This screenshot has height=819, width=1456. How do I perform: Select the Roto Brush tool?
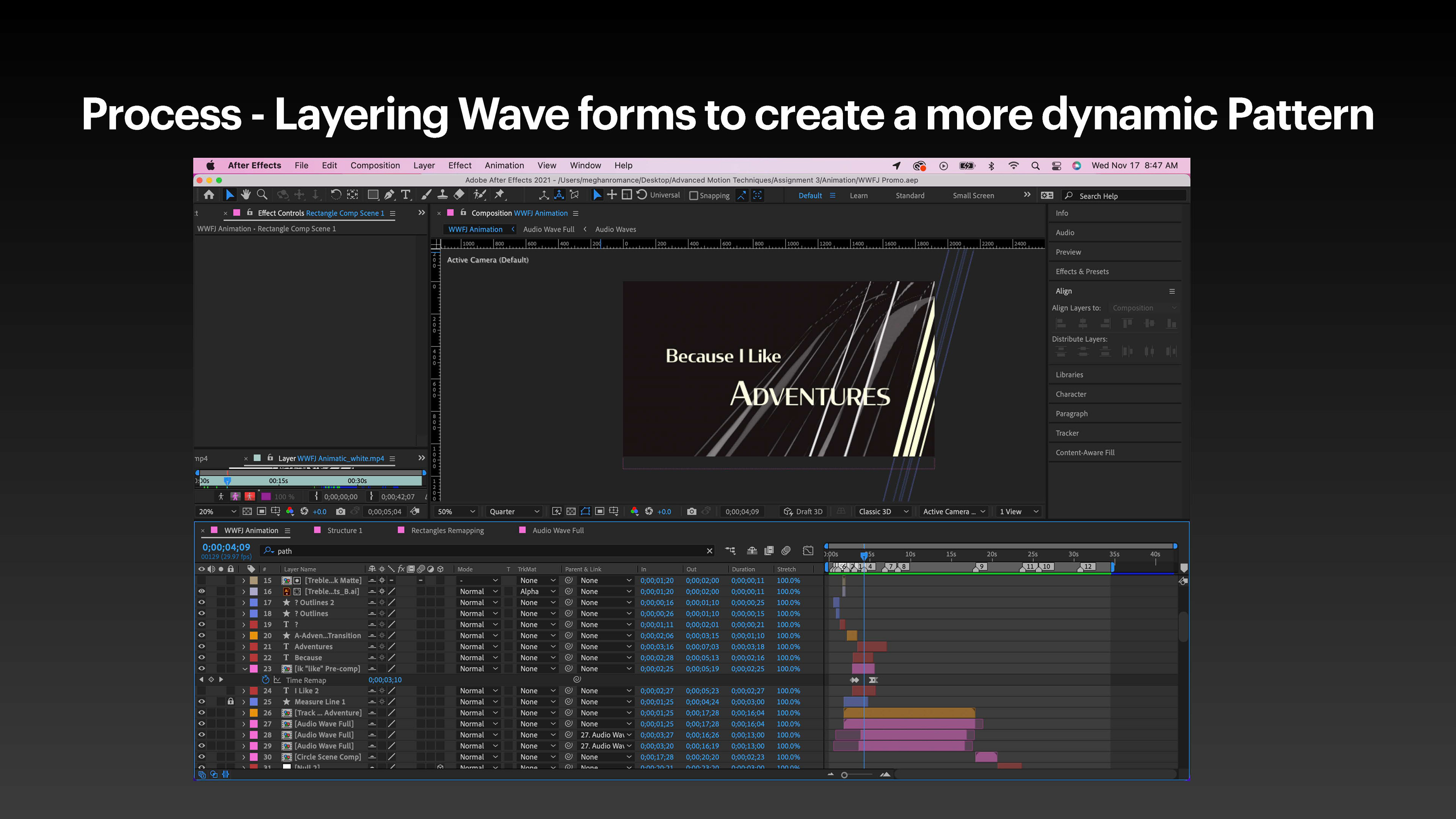tap(480, 195)
